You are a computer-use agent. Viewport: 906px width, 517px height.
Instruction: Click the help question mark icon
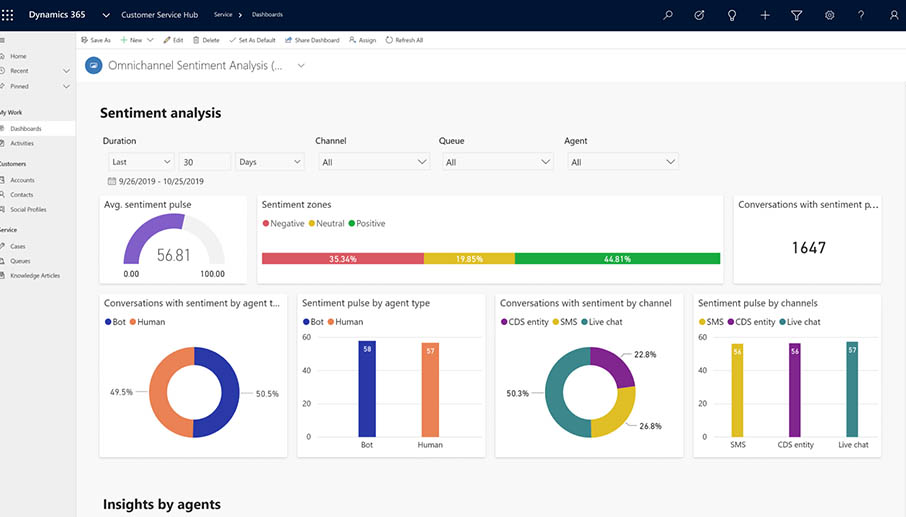[x=861, y=15]
